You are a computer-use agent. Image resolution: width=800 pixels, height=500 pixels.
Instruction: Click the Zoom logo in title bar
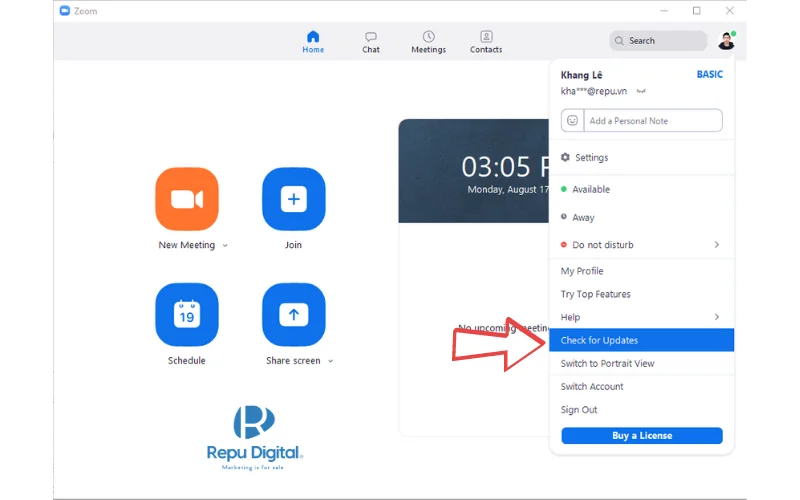pyautogui.click(x=65, y=11)
